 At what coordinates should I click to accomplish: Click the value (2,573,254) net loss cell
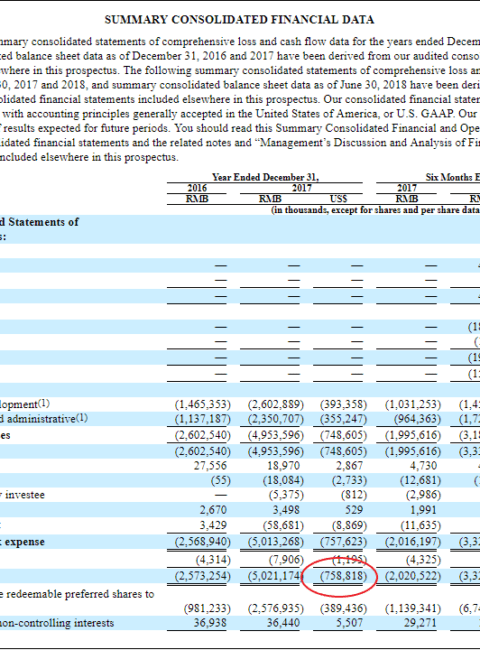click(202, 576)
